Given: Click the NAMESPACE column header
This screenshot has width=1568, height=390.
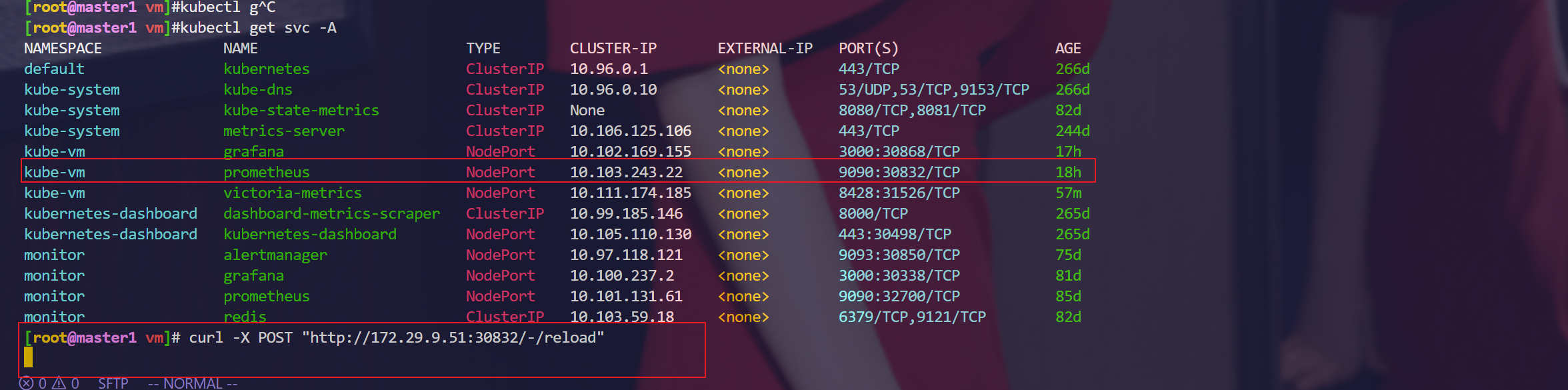Looking at the screenshot, I should point(63,48).
